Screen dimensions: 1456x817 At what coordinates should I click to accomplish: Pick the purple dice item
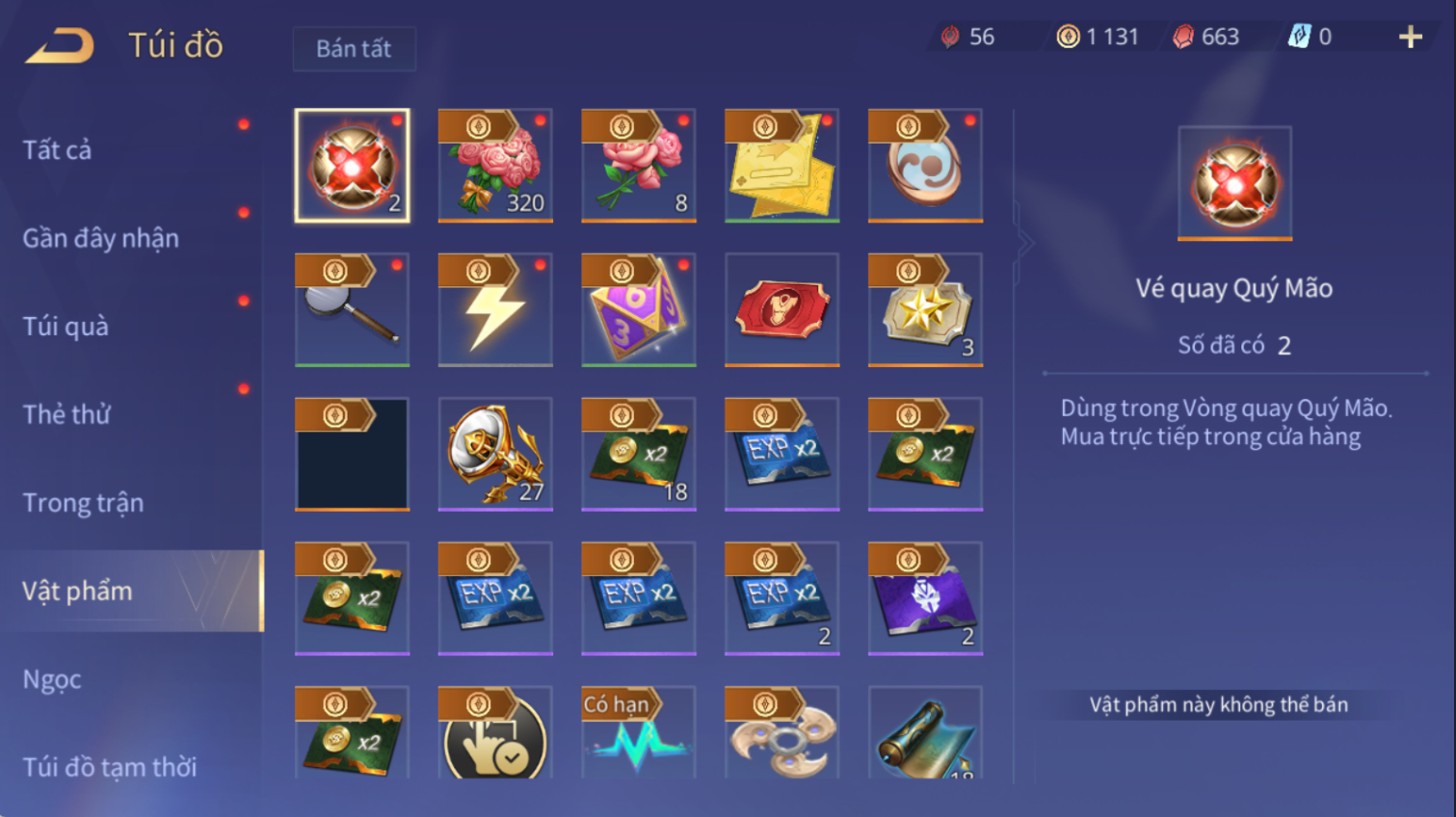pos(639,310)
